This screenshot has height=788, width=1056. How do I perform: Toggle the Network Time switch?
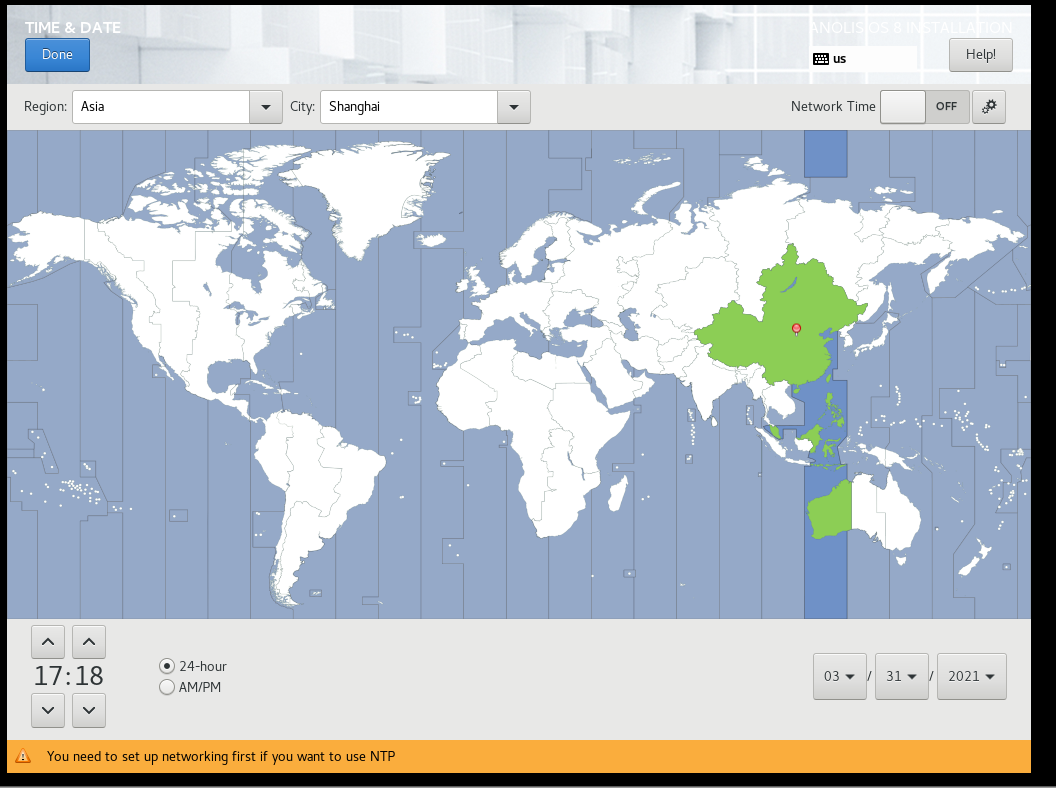924,107
